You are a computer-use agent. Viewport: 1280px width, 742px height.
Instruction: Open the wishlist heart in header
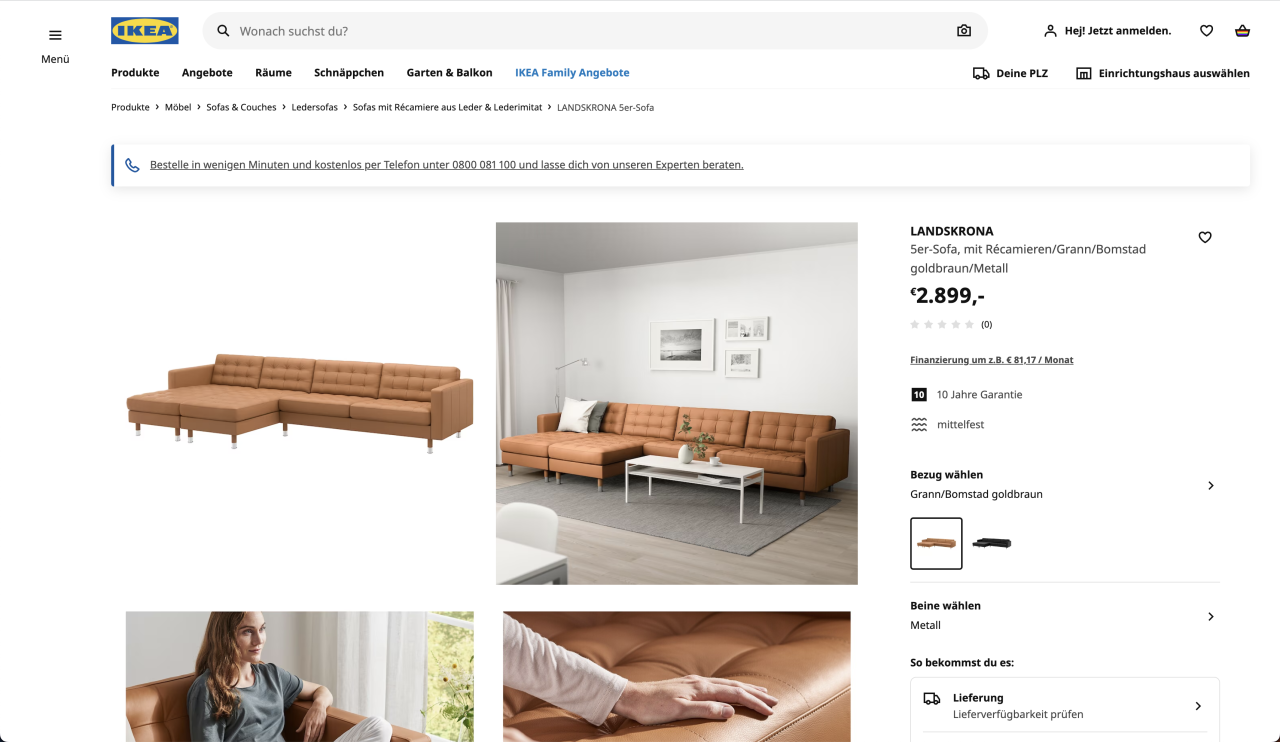(1206, 31)
